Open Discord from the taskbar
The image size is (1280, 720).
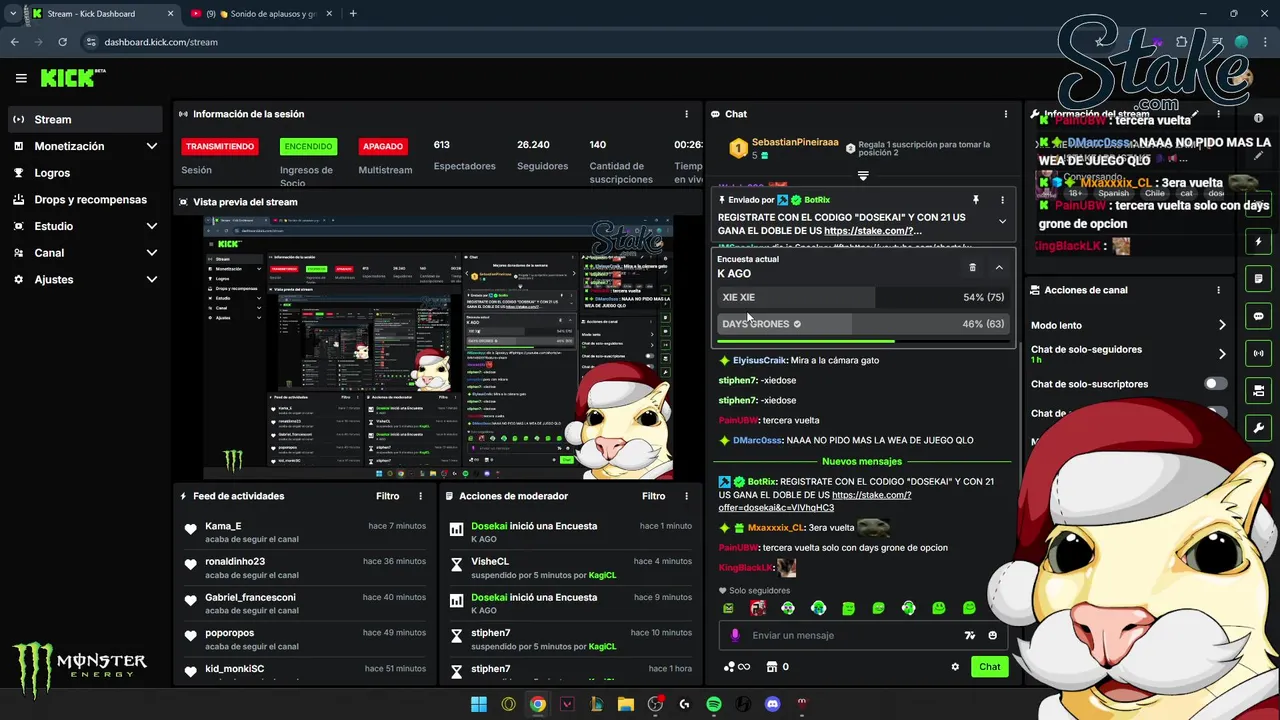(x=772, y=704)
